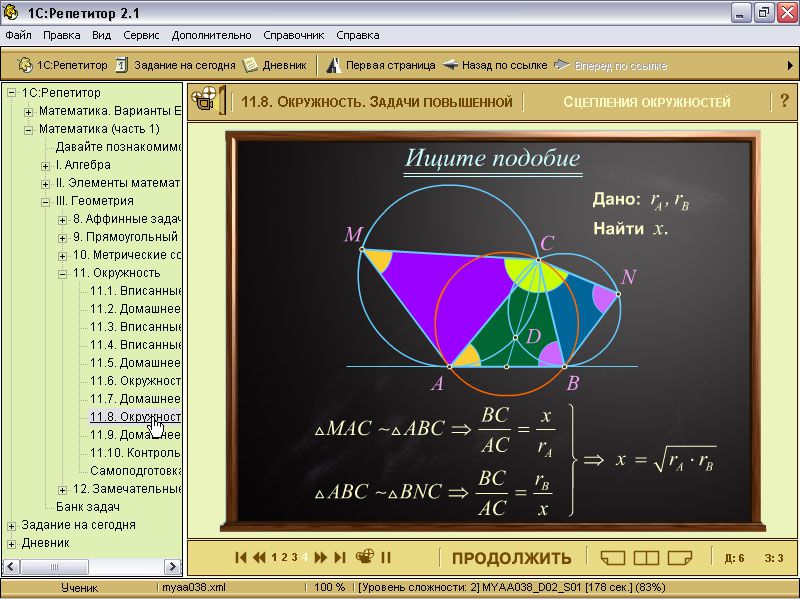Click the first-frame rewind playback button

click(240, 557)
